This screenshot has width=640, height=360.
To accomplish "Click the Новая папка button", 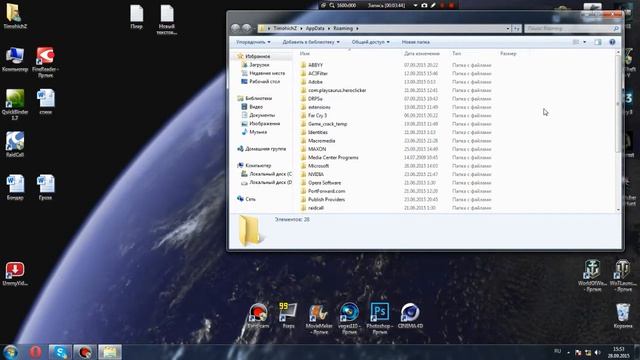I will click(x=416, y=42).
